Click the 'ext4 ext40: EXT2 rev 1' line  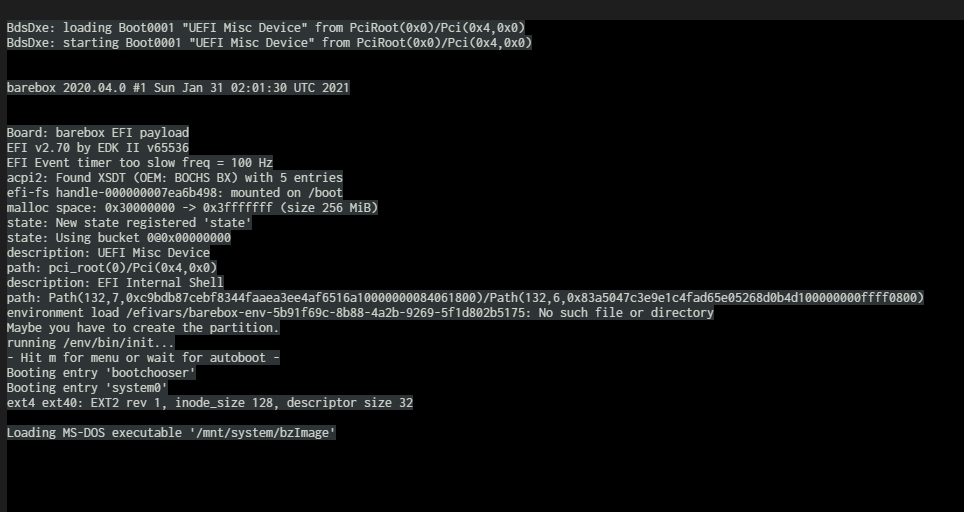tap(210, 403)
